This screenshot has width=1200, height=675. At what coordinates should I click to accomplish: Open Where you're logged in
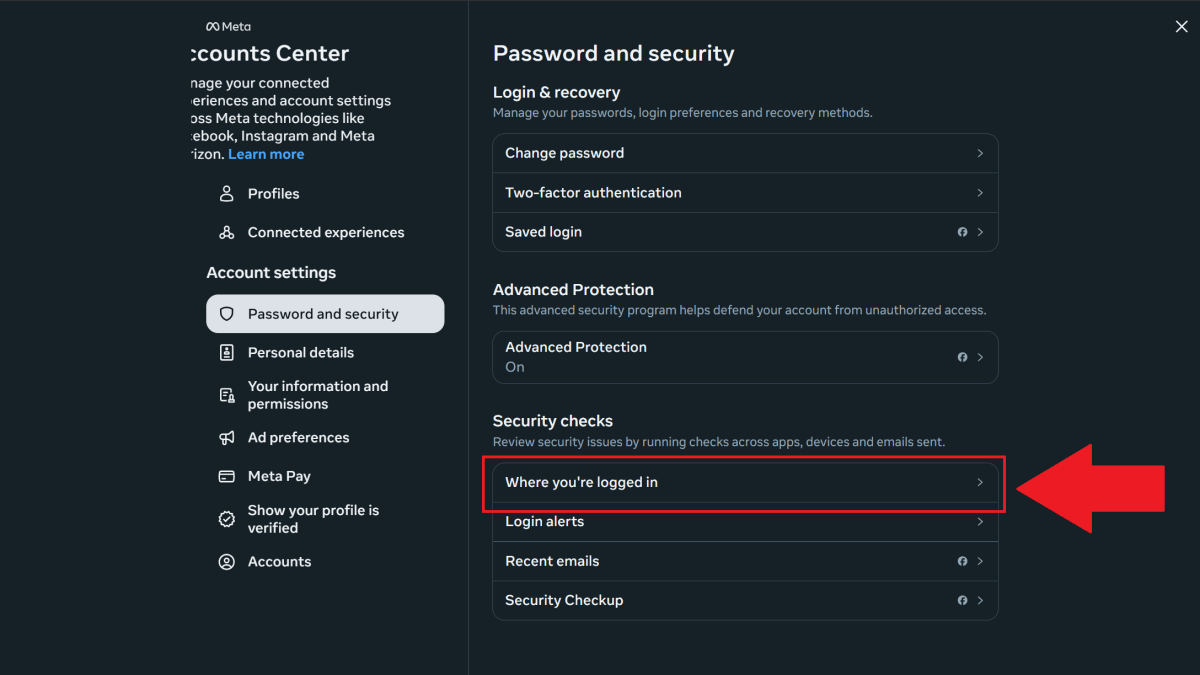coord(745,482)
